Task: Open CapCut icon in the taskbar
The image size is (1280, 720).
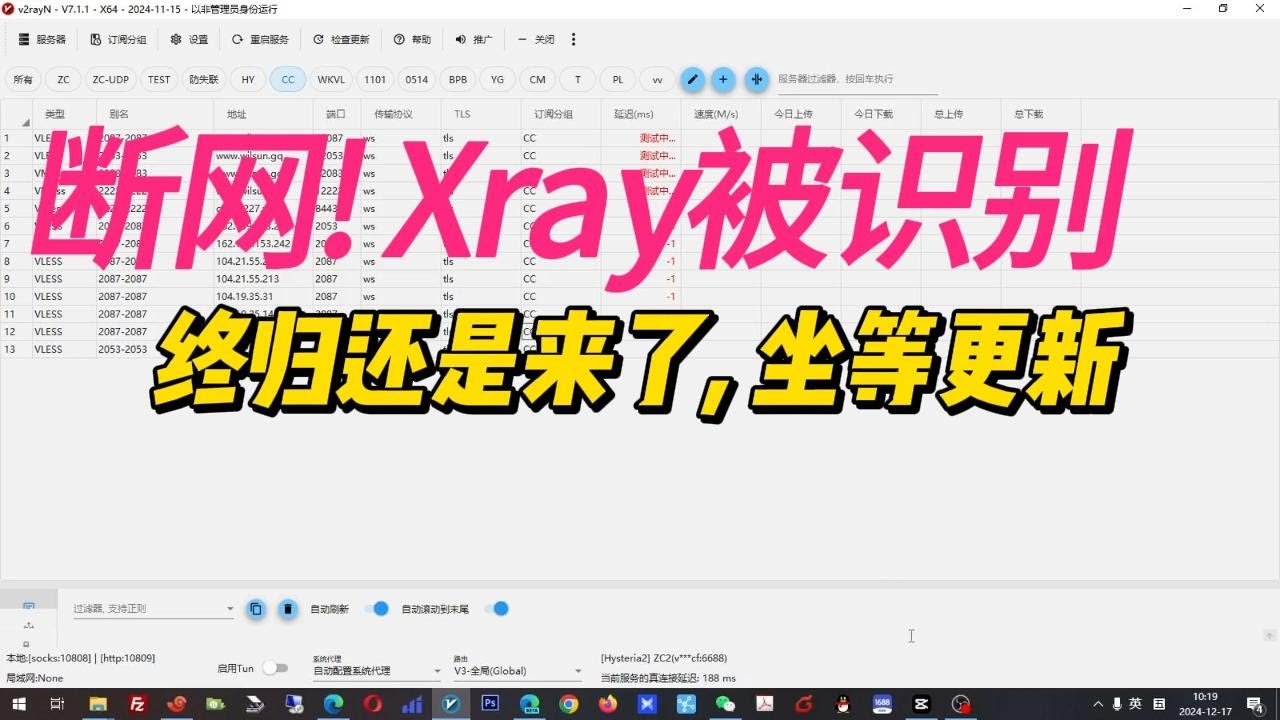Action: click(921, 704)
